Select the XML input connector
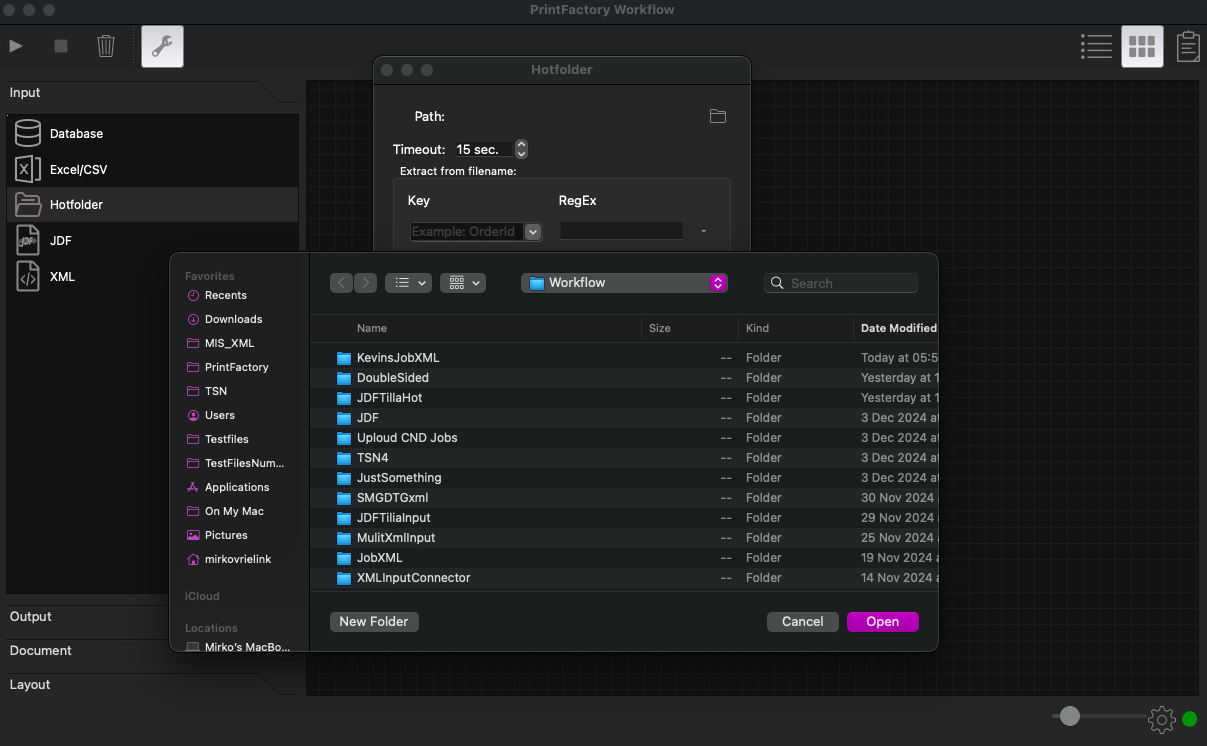Screen dimensions: 1207x746 coord(153,276)
